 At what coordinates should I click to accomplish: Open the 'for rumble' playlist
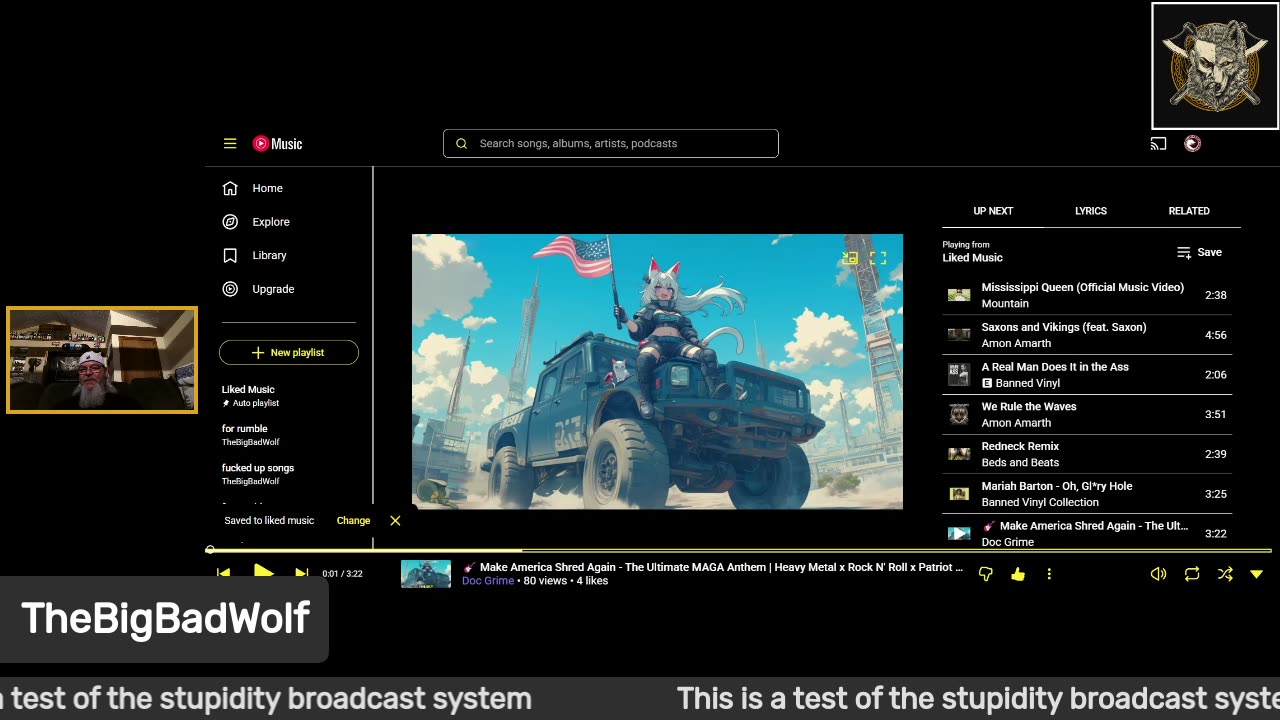[288, 435]
